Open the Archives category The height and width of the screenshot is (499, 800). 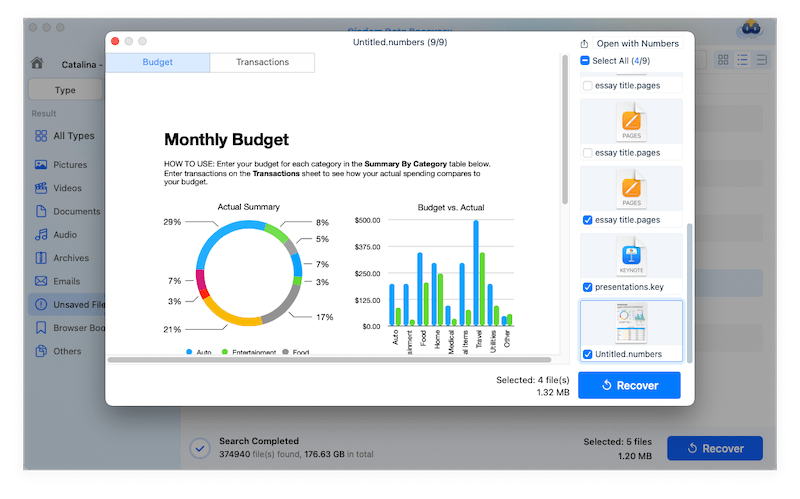click(x=41, y=258)
